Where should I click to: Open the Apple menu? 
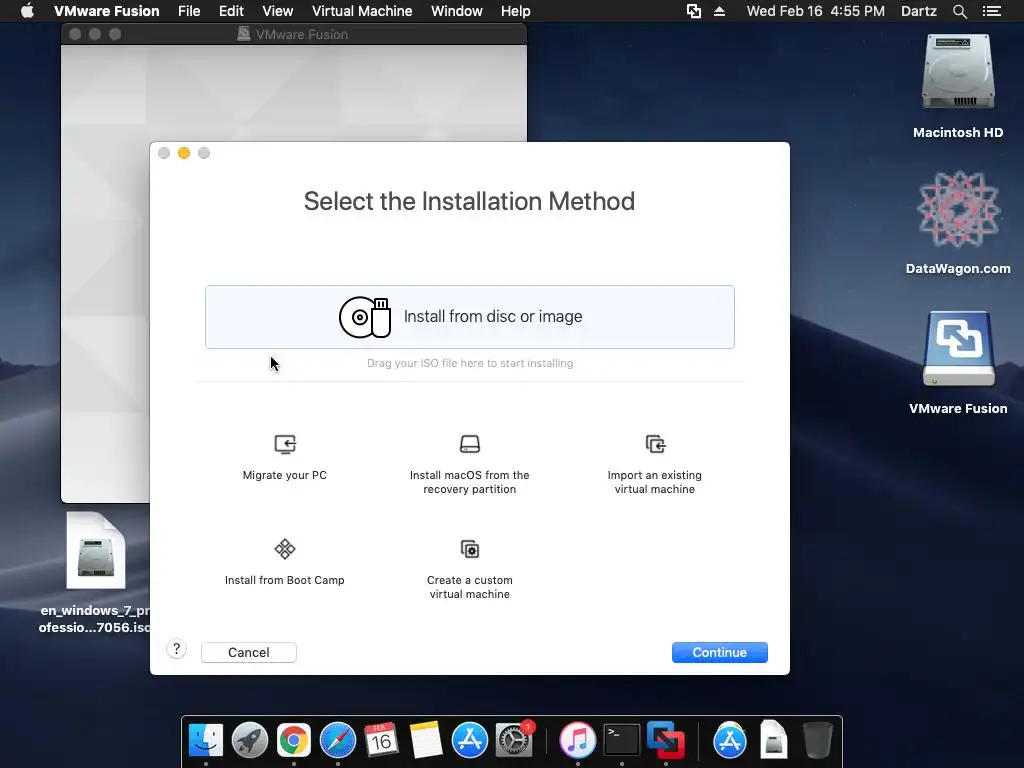click(27, 11)
